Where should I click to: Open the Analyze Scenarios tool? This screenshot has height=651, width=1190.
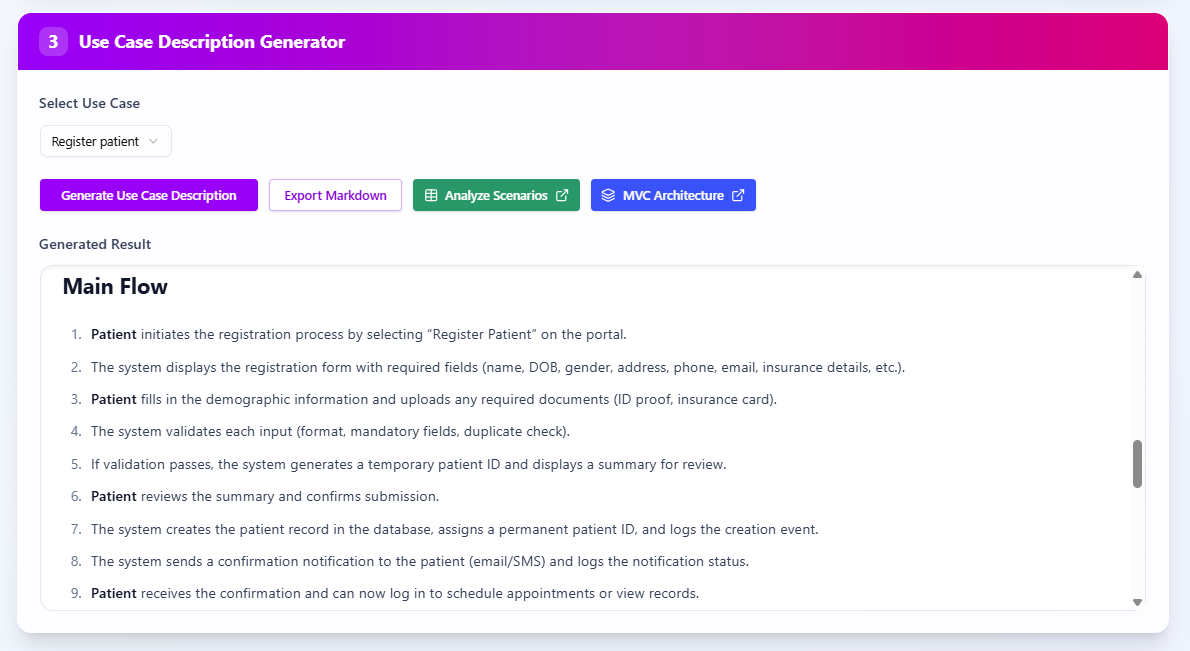(x=496, y=195)
